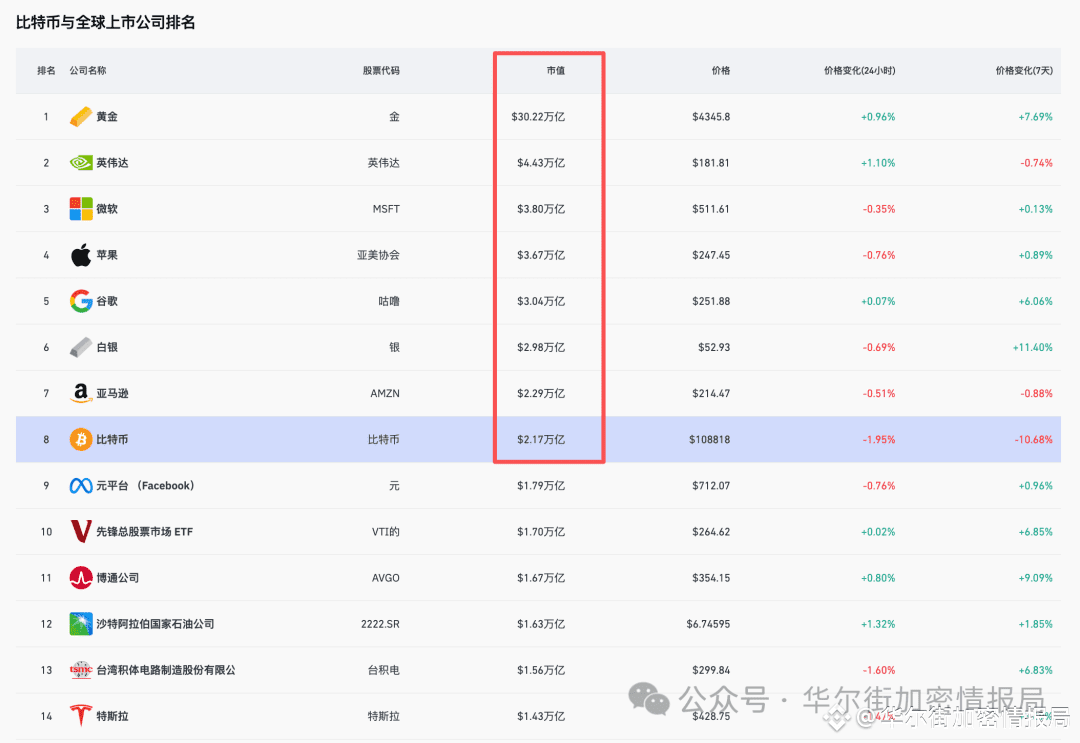Select 7-day change +9.09%
Viewport: 1080px width, 743px height.
[1035, 578]
